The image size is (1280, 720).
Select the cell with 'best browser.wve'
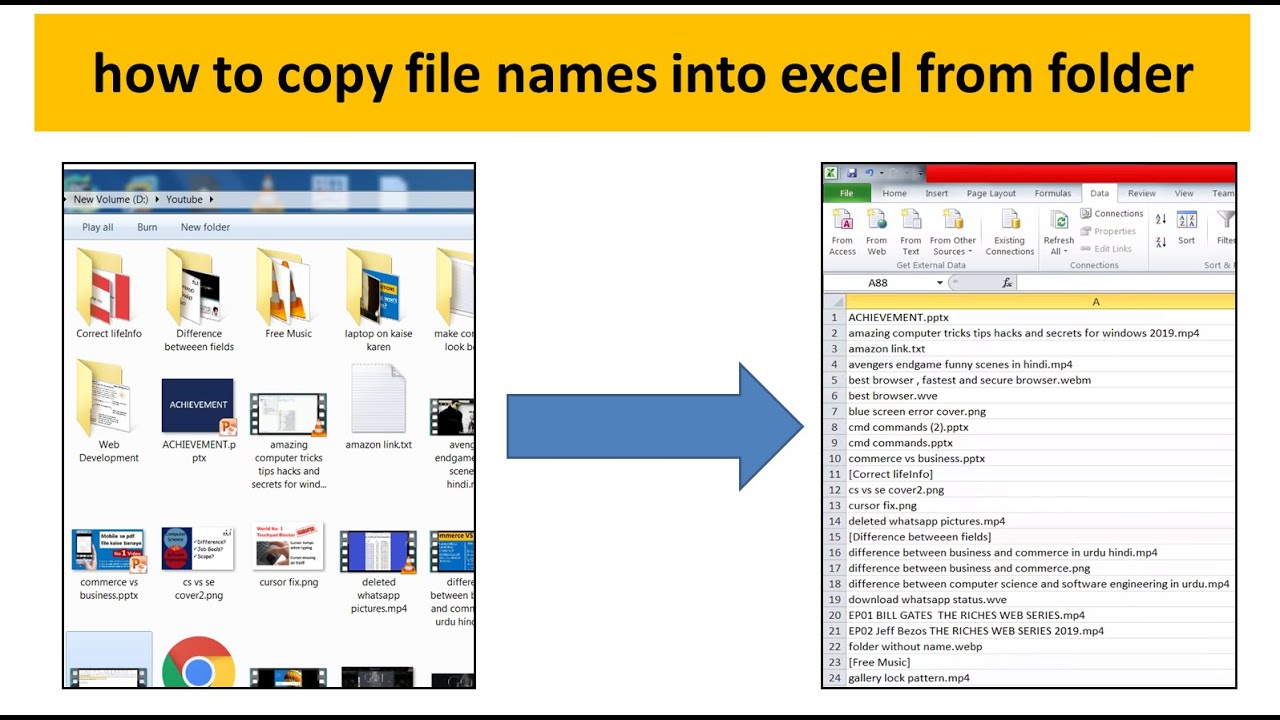pyautogui.click(x=1040, y=396)
